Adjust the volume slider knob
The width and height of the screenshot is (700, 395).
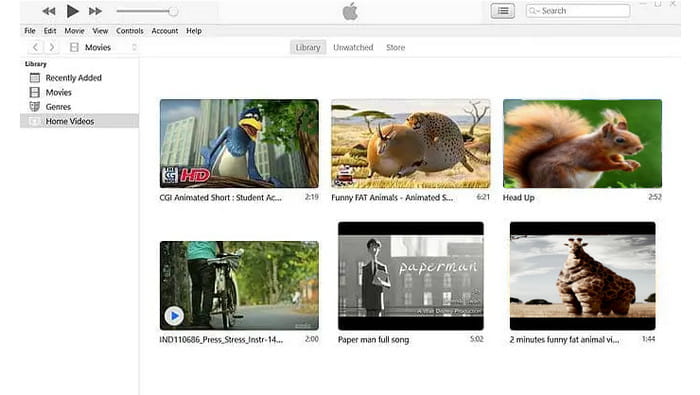click(173, 12)
